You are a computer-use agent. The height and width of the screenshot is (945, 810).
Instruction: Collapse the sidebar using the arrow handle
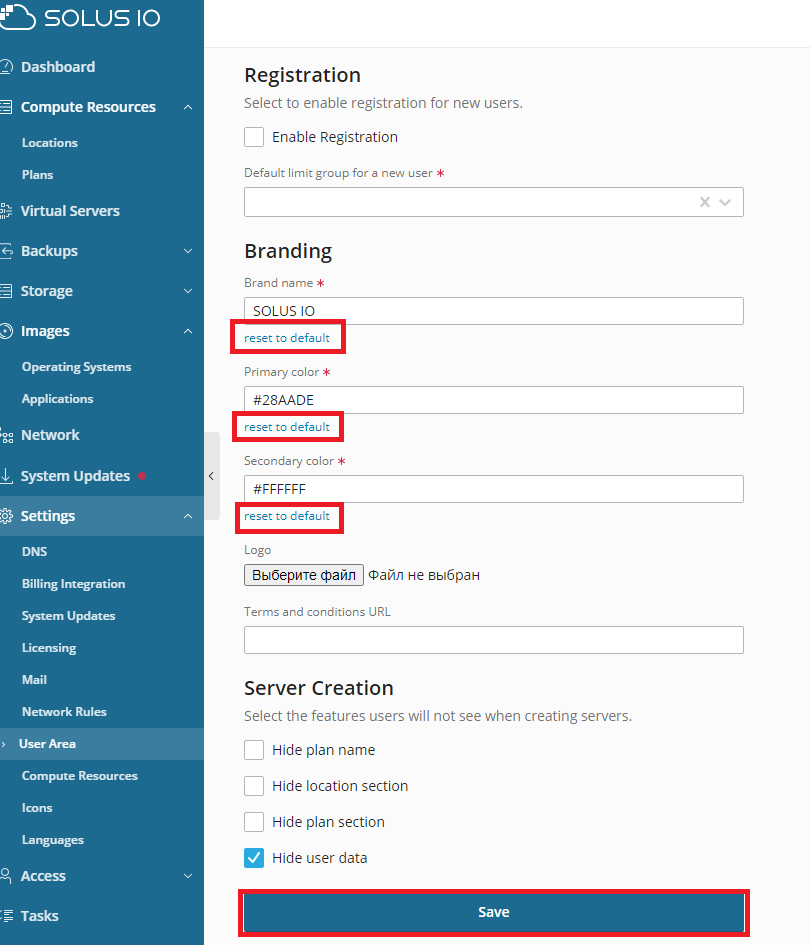211,476
